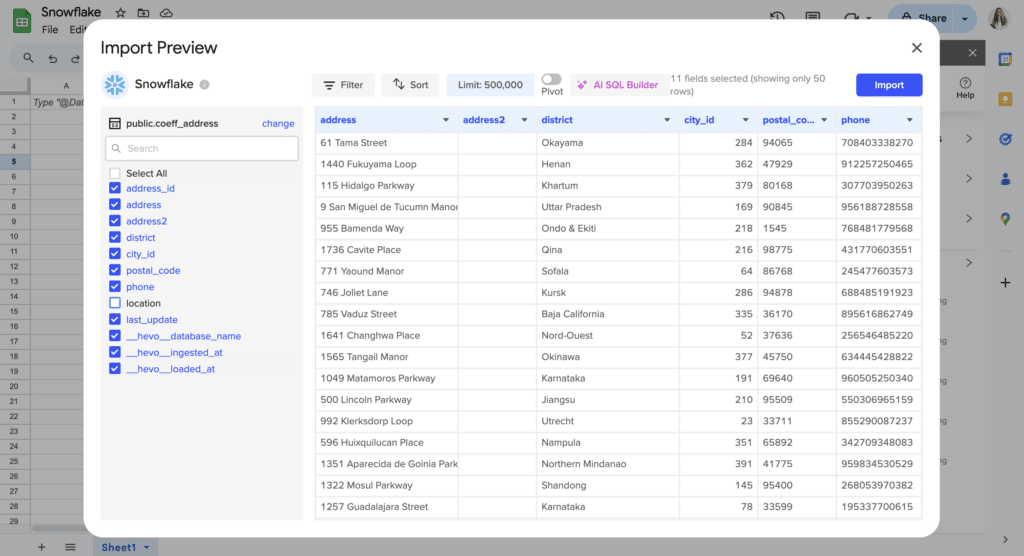Screen dimensions: 1024x556
Task: Check the Select All checkbox
Action: 115,174
